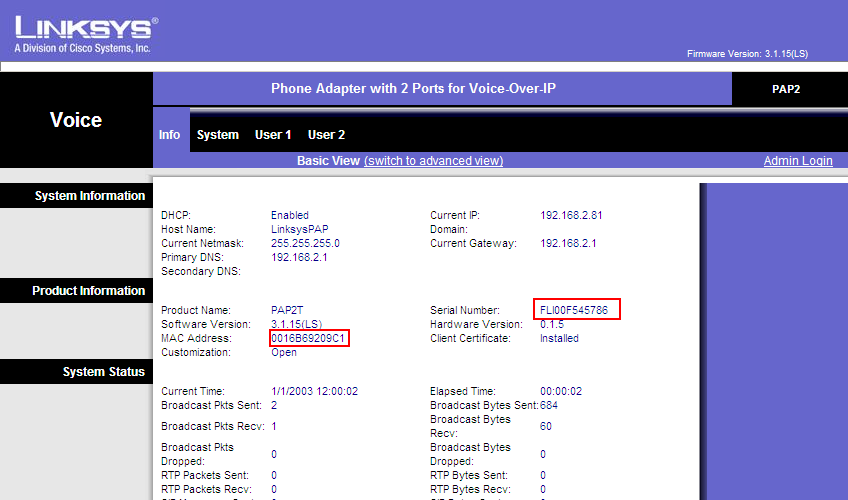This screenshot has width=848, height=500.
Task: Click the Phone Adapter with 2 Ports title
Action: [x=413, y=89]
